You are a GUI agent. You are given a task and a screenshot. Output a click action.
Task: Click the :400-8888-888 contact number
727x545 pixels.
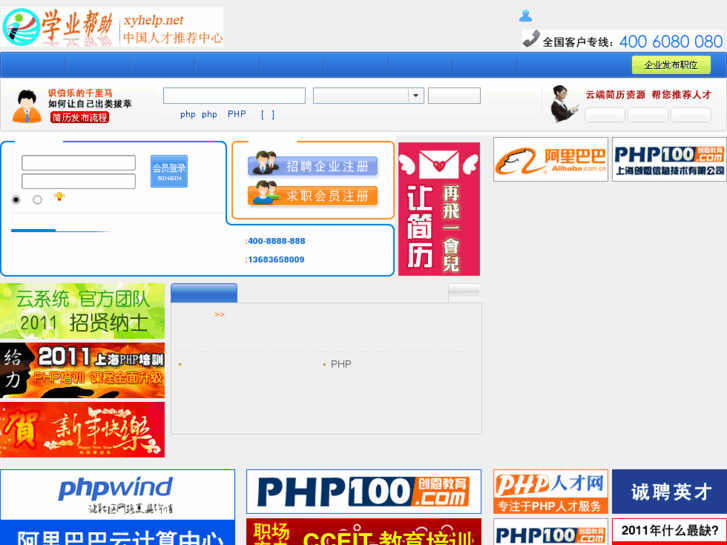click(x=275, y=241)
